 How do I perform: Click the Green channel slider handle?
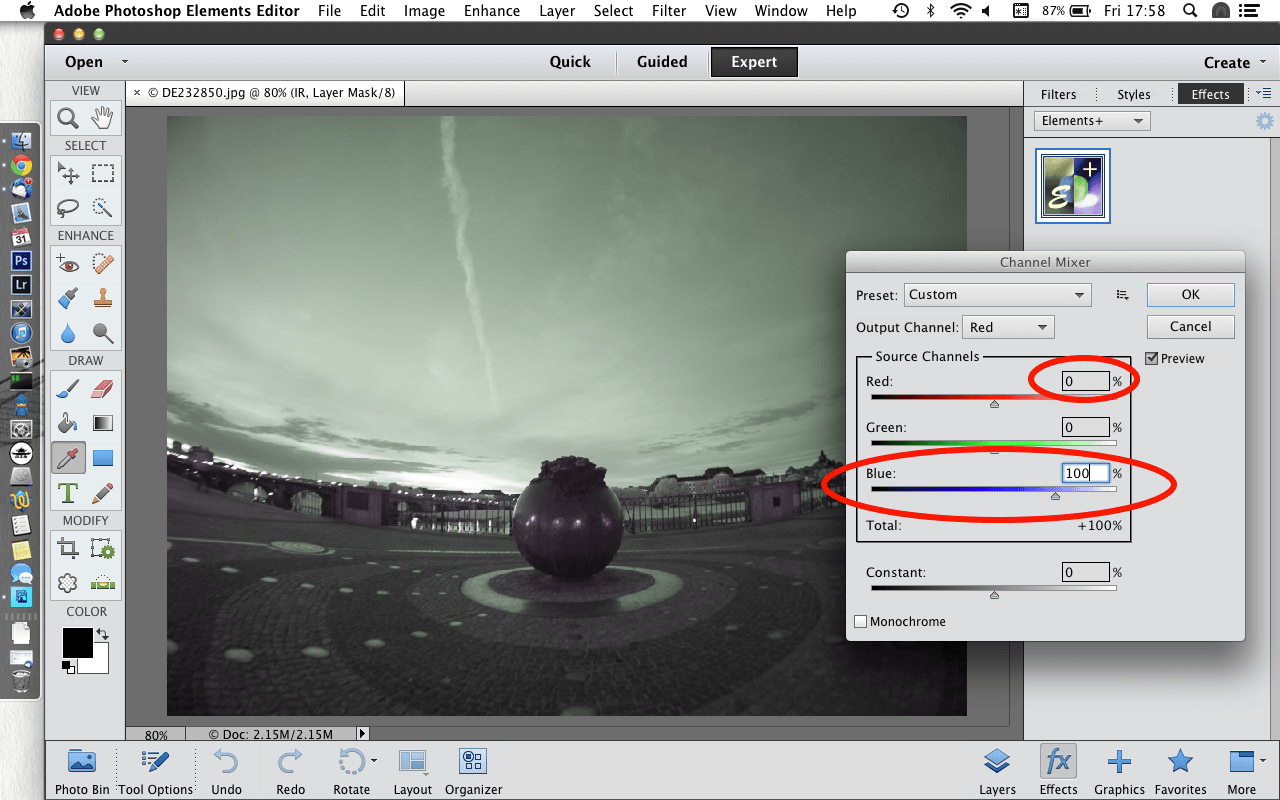[994, 450]
